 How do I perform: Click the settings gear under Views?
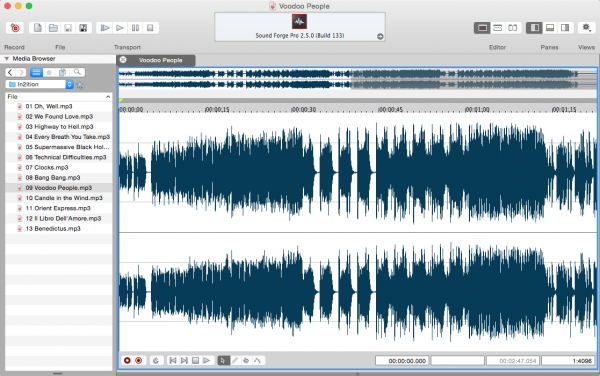(586, 28)
